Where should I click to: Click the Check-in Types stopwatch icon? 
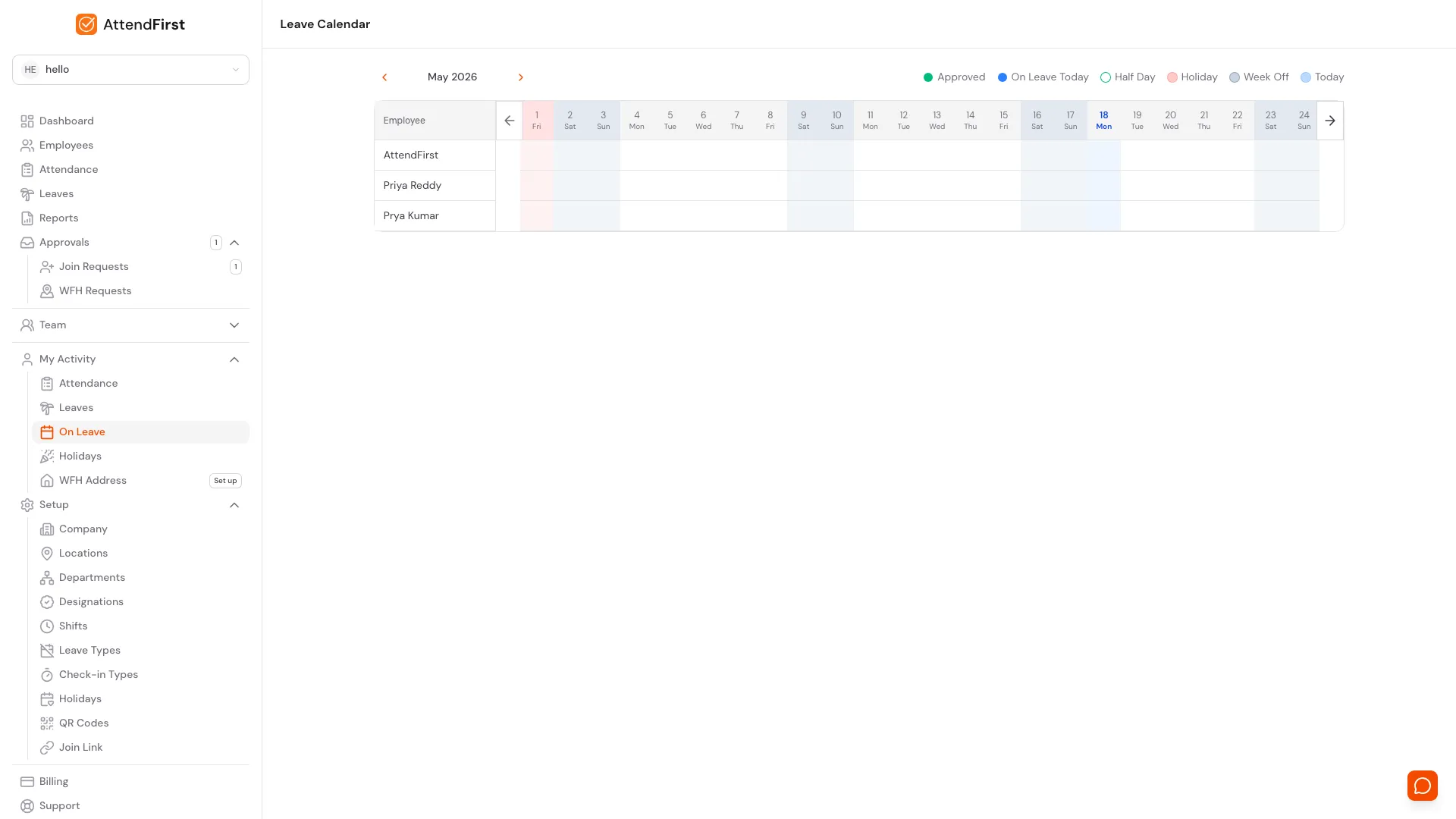47,675
